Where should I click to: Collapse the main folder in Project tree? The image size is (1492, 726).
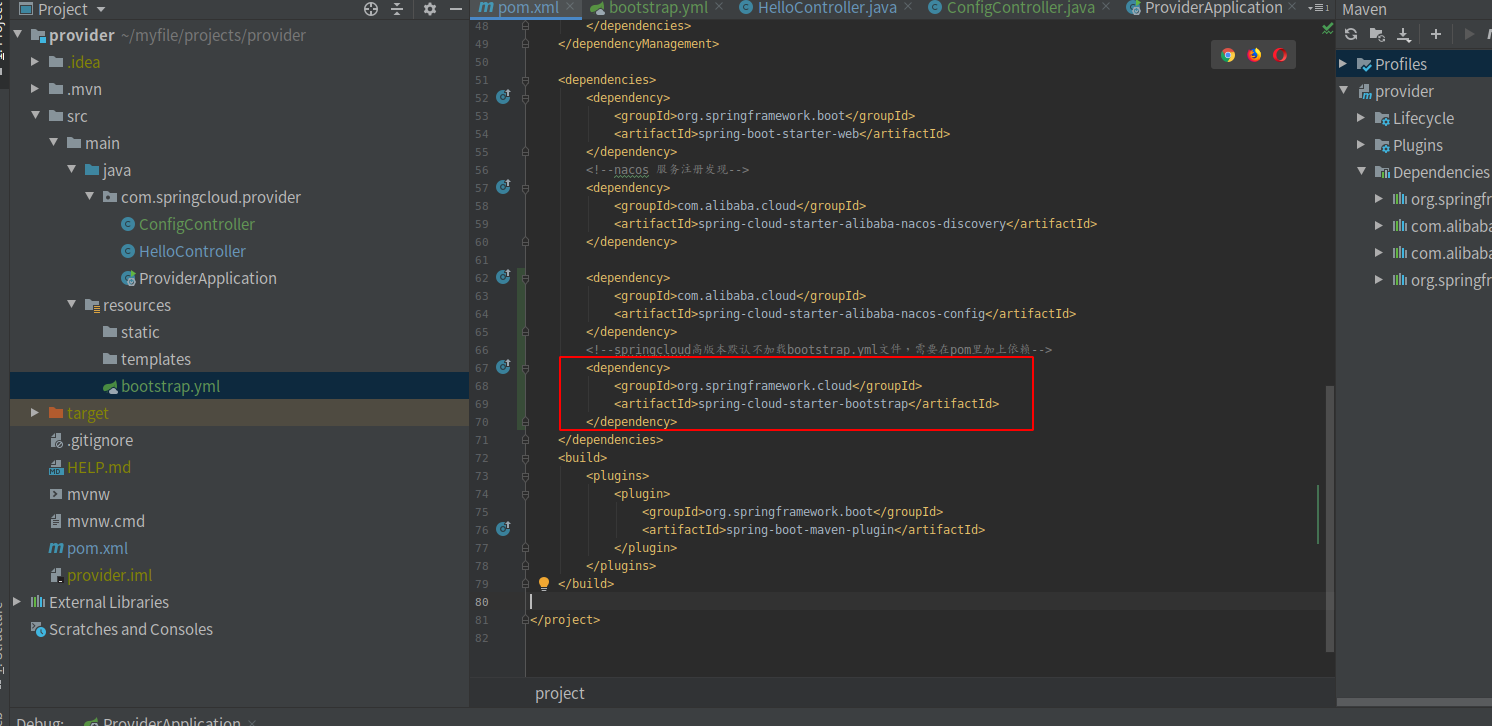[x=54, y=143]
